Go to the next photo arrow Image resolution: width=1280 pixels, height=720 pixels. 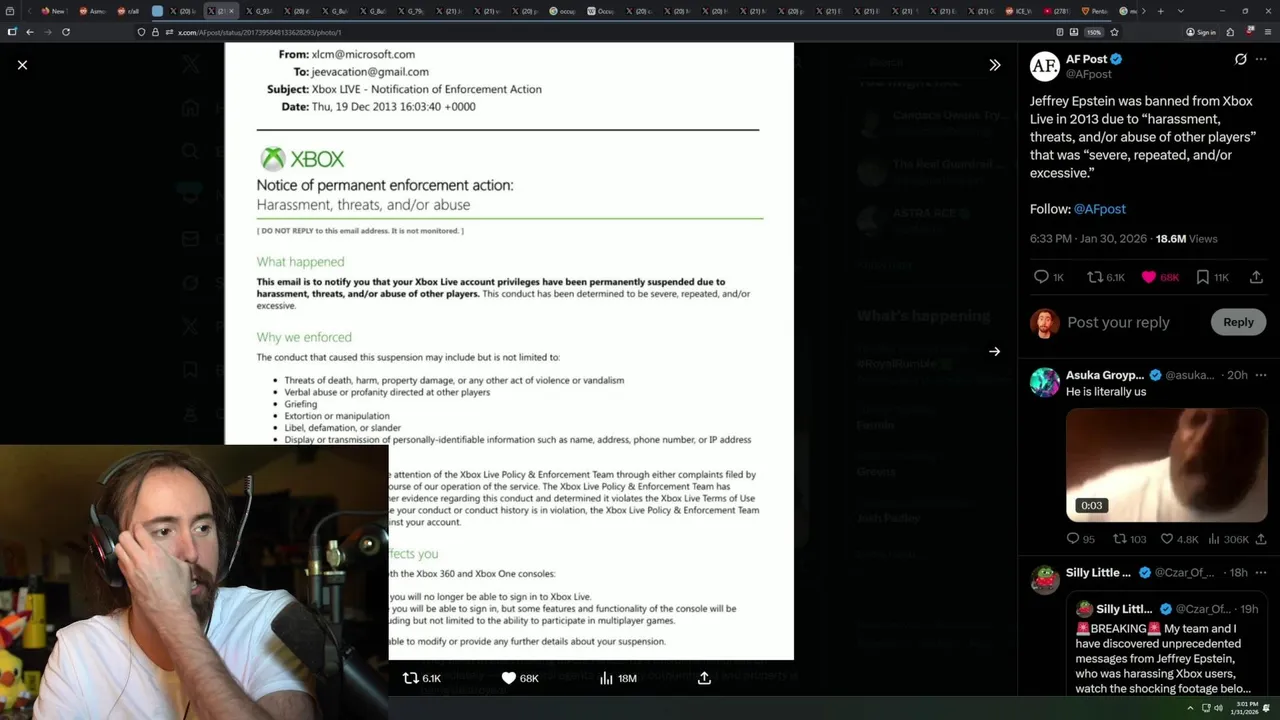(x=994, y=351)
